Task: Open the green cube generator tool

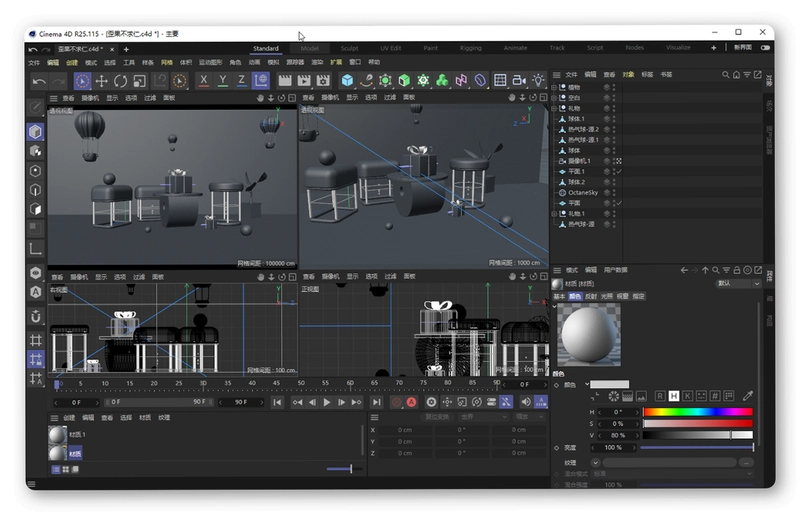Action: 404,80
